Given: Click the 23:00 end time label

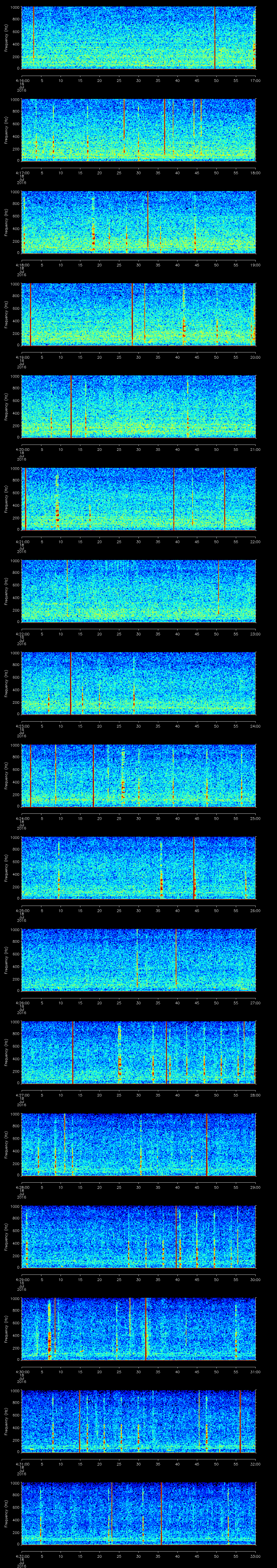Looking at the screenshot, I should [x=255, y=634].
